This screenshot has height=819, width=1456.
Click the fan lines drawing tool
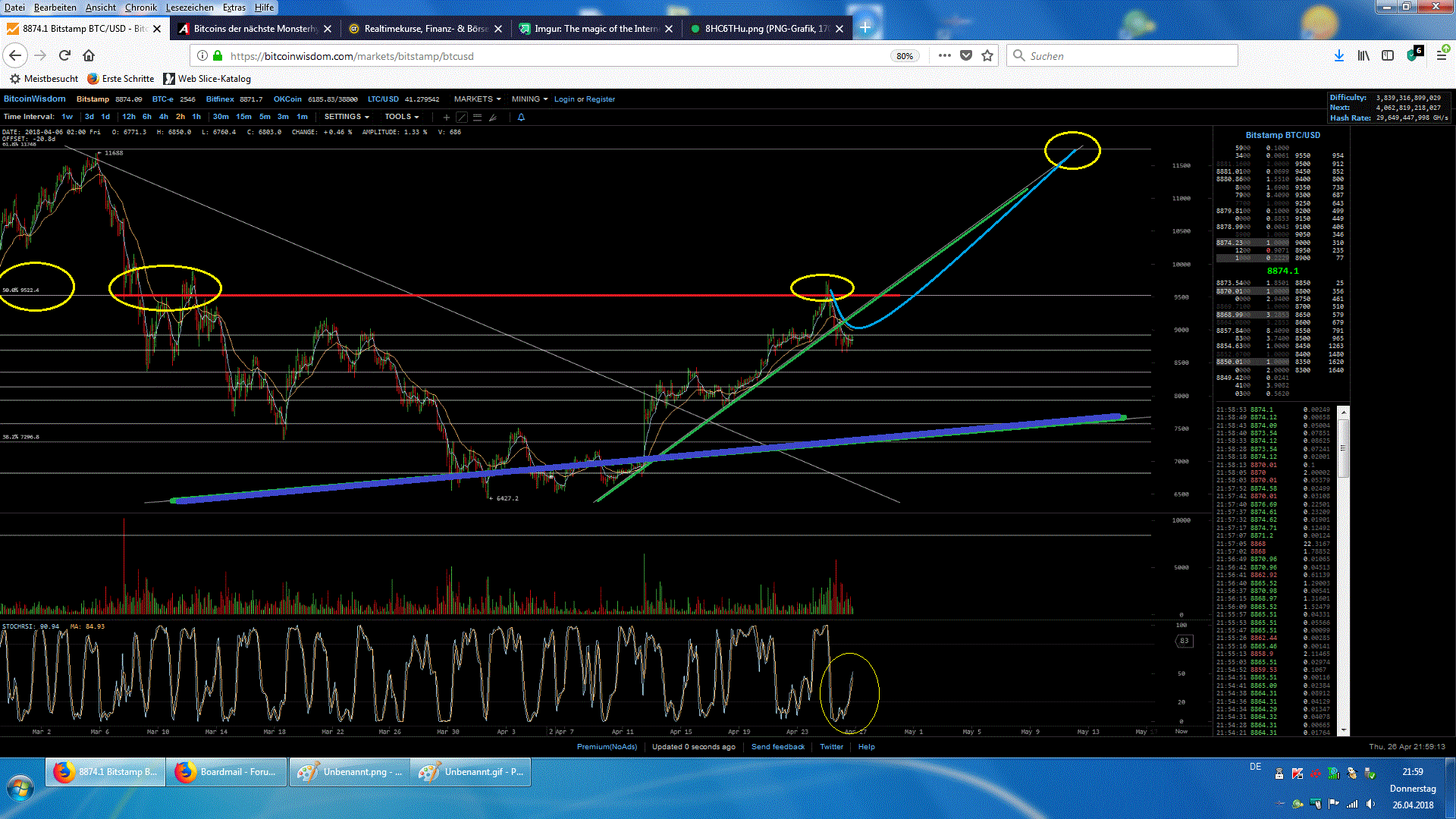(x=493, y=118)
